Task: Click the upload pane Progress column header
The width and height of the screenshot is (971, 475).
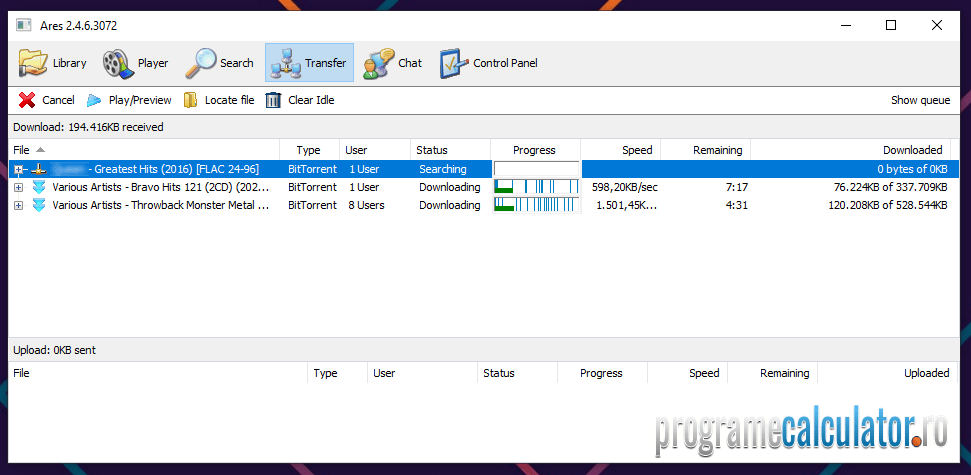Action: click(x=602, y=373)
